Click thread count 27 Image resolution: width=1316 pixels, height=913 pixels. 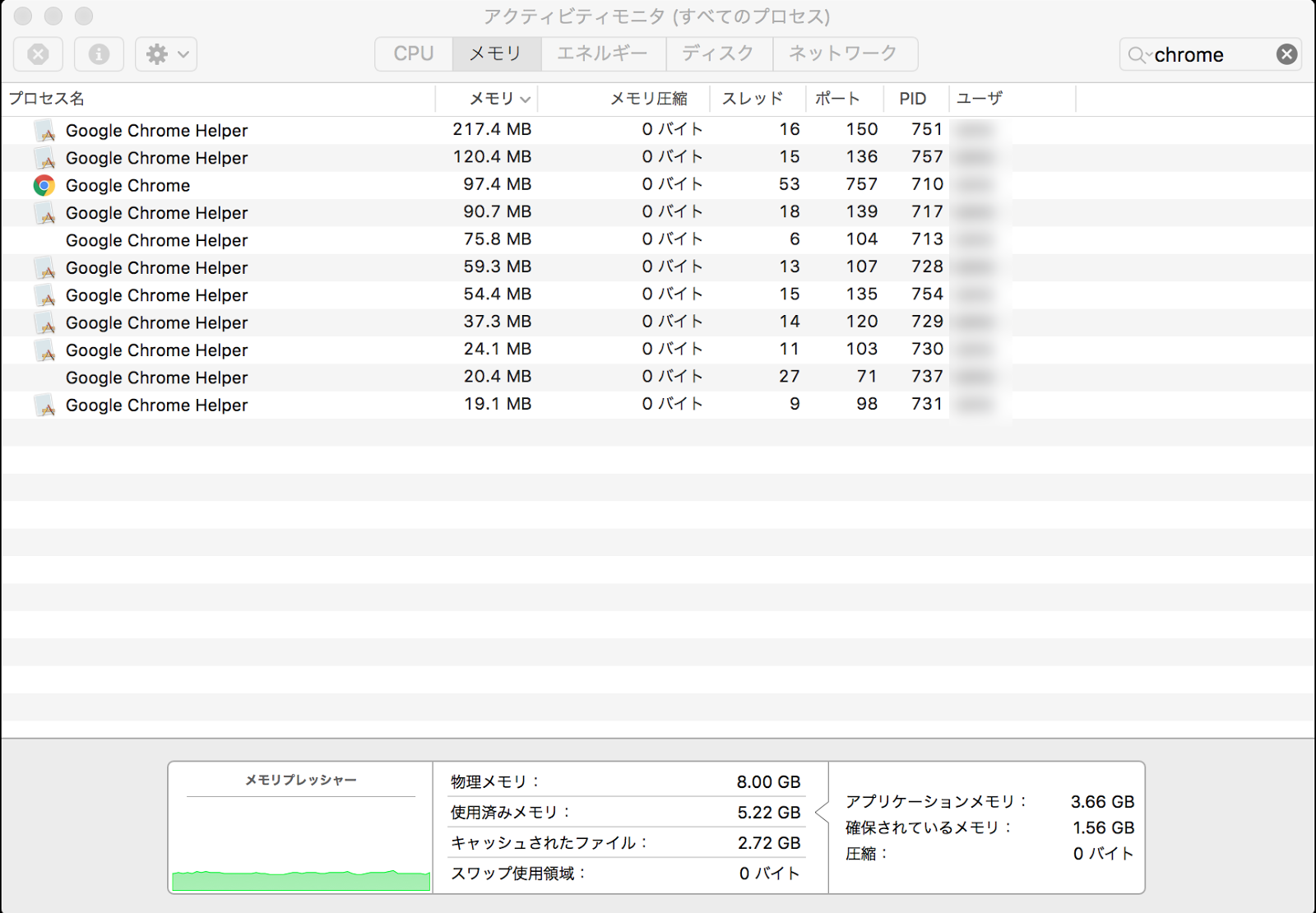(790, 377)
